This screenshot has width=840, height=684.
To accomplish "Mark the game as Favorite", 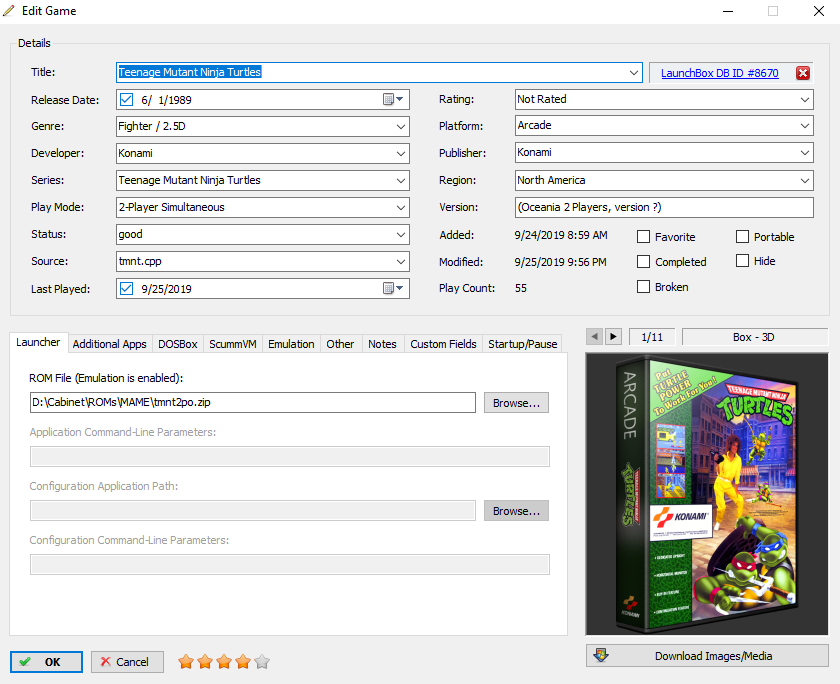I will 643,237.
